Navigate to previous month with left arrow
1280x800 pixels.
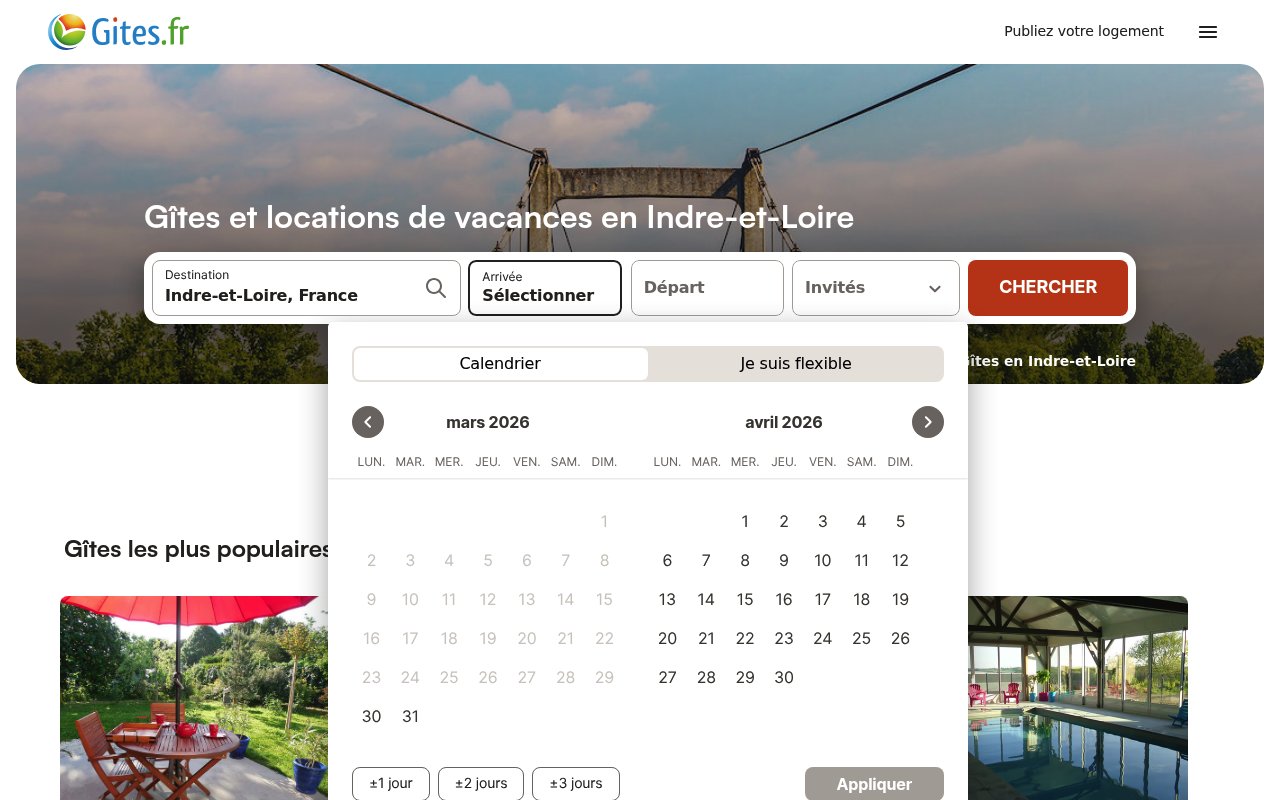[368, 422]
